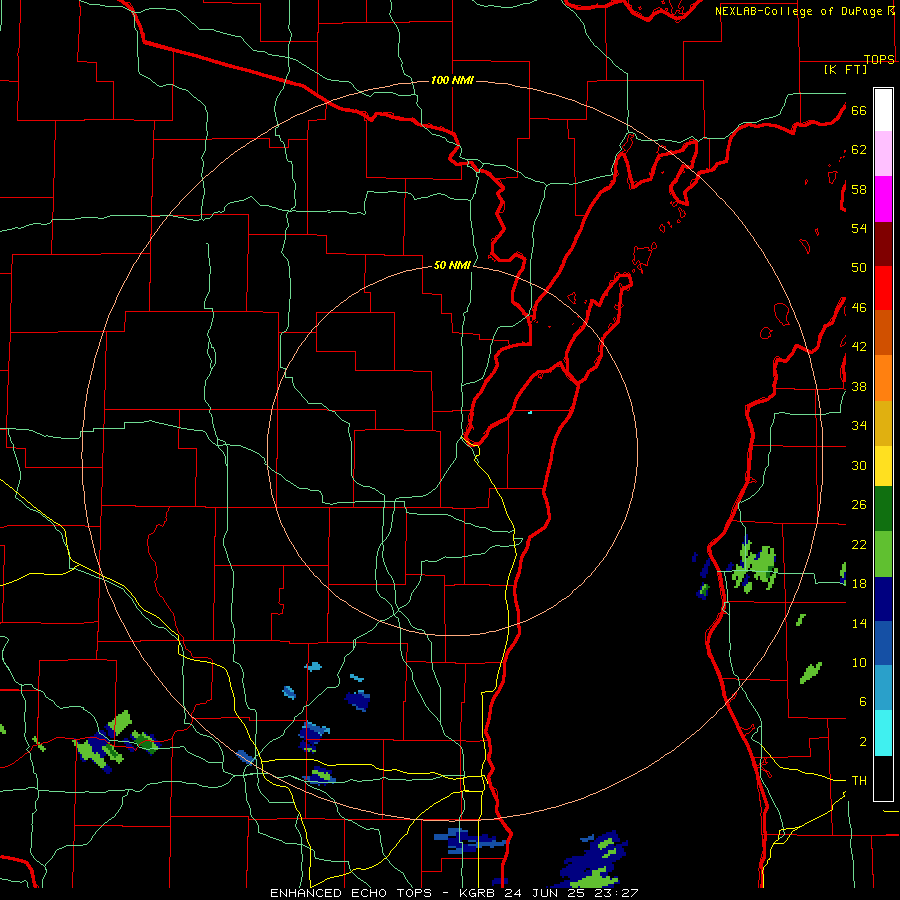The width and height of the screenshot is (900, 900).
Task: Click the dark green 26 kft legend swatch
Action: click(883, 509)
